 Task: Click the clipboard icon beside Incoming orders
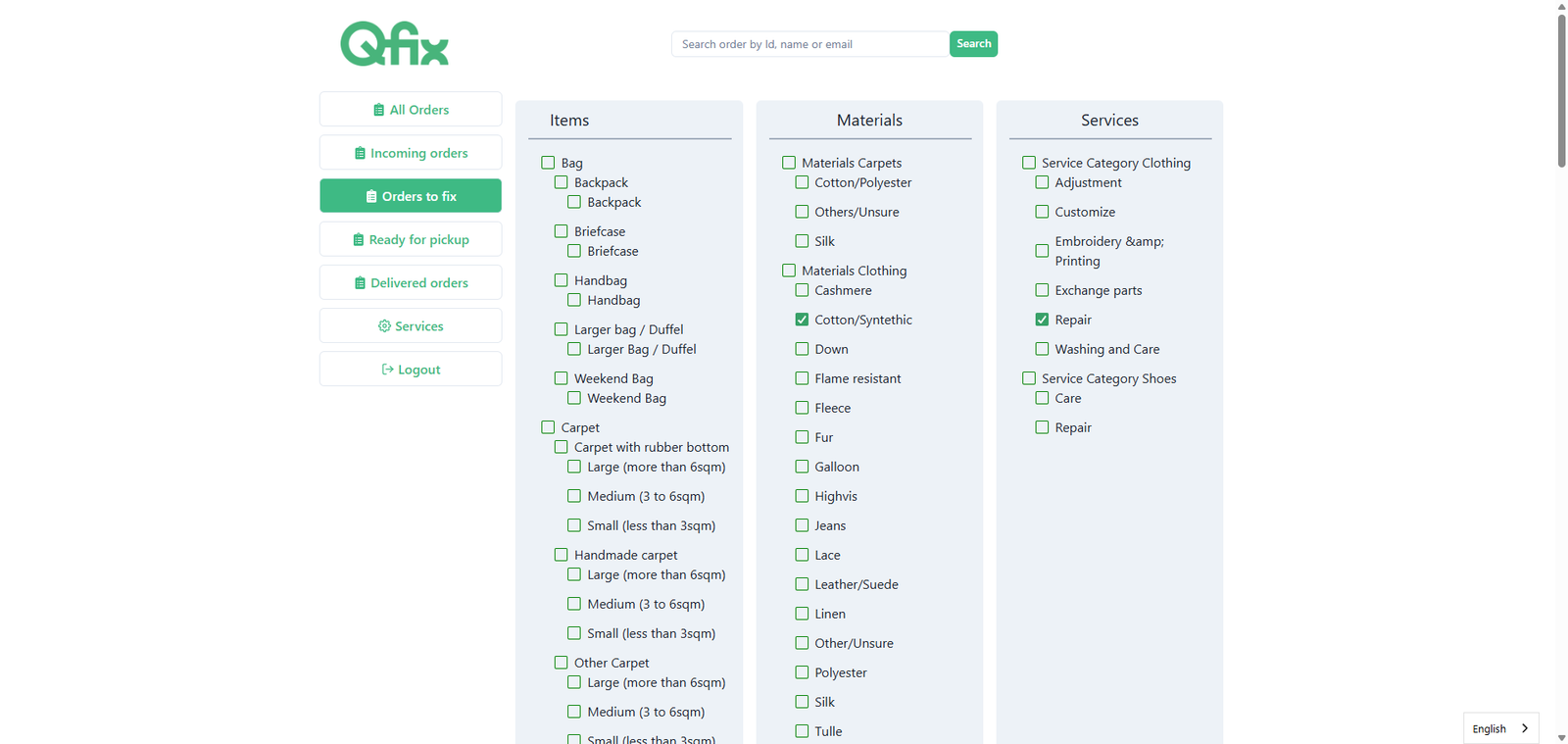click(x=360, y=153)
